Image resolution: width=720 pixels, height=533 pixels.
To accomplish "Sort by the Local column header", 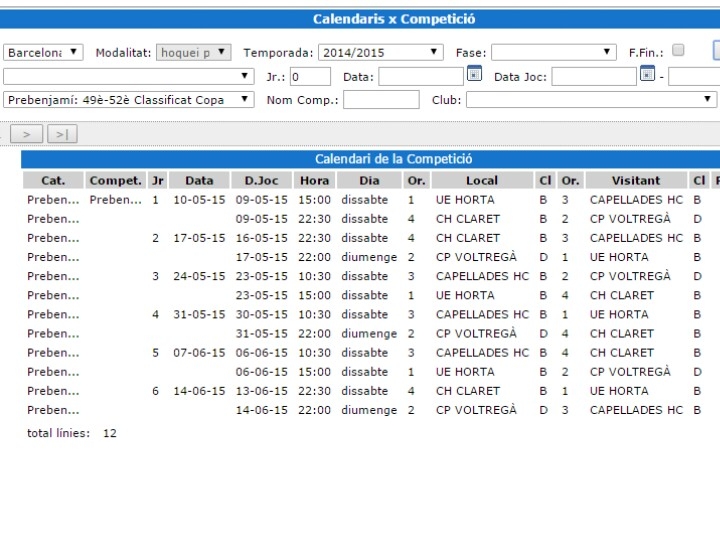I will click(481, 181).
